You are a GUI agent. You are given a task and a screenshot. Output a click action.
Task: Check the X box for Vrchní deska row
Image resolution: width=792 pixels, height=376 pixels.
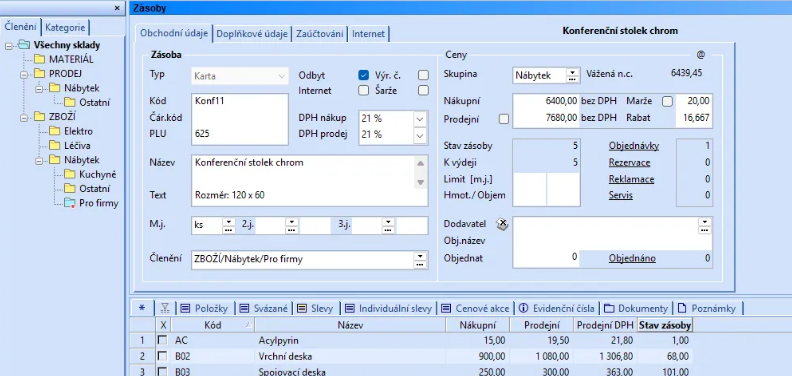coord(163,356)
